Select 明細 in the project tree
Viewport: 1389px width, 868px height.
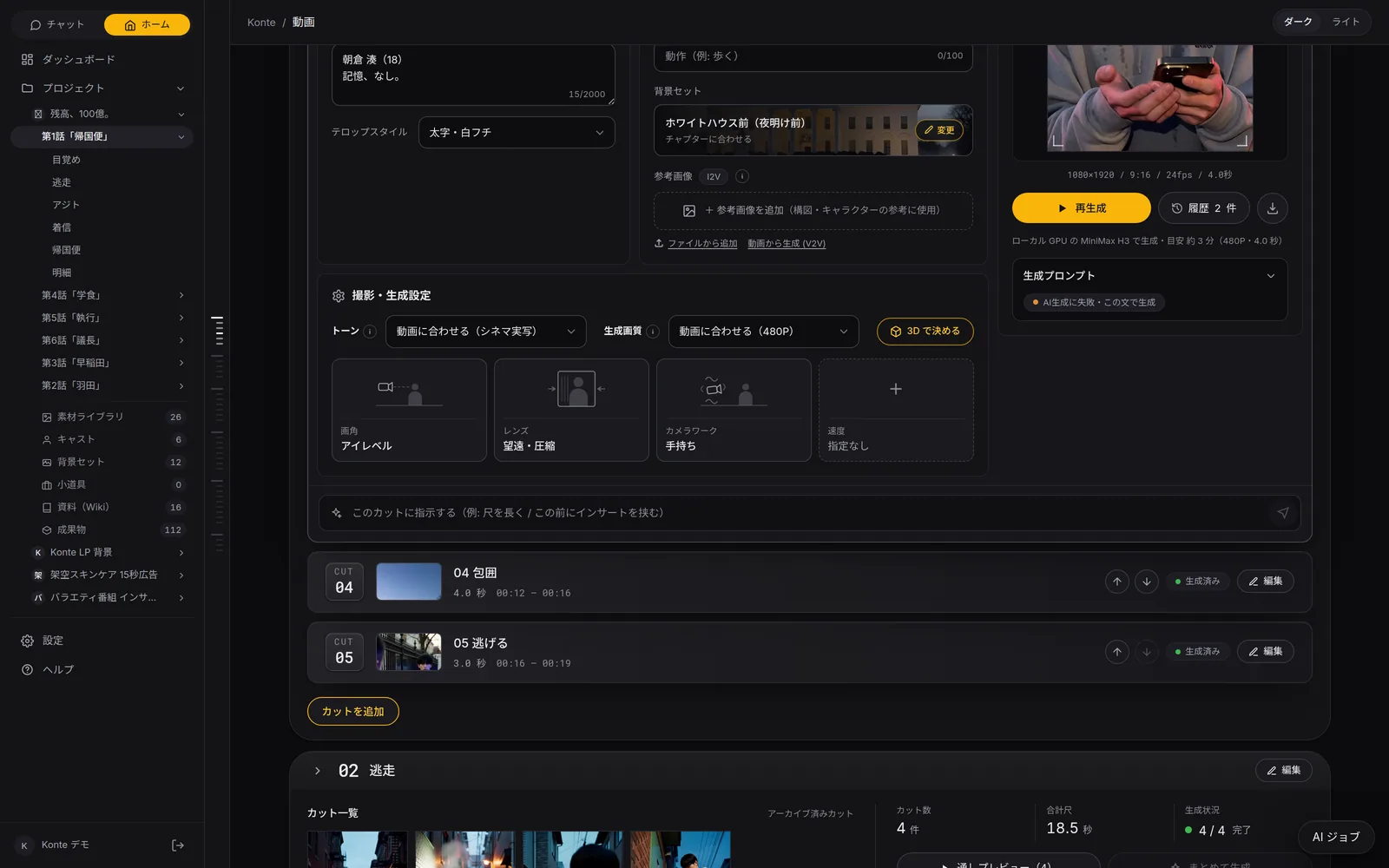[x=62, y=273]
